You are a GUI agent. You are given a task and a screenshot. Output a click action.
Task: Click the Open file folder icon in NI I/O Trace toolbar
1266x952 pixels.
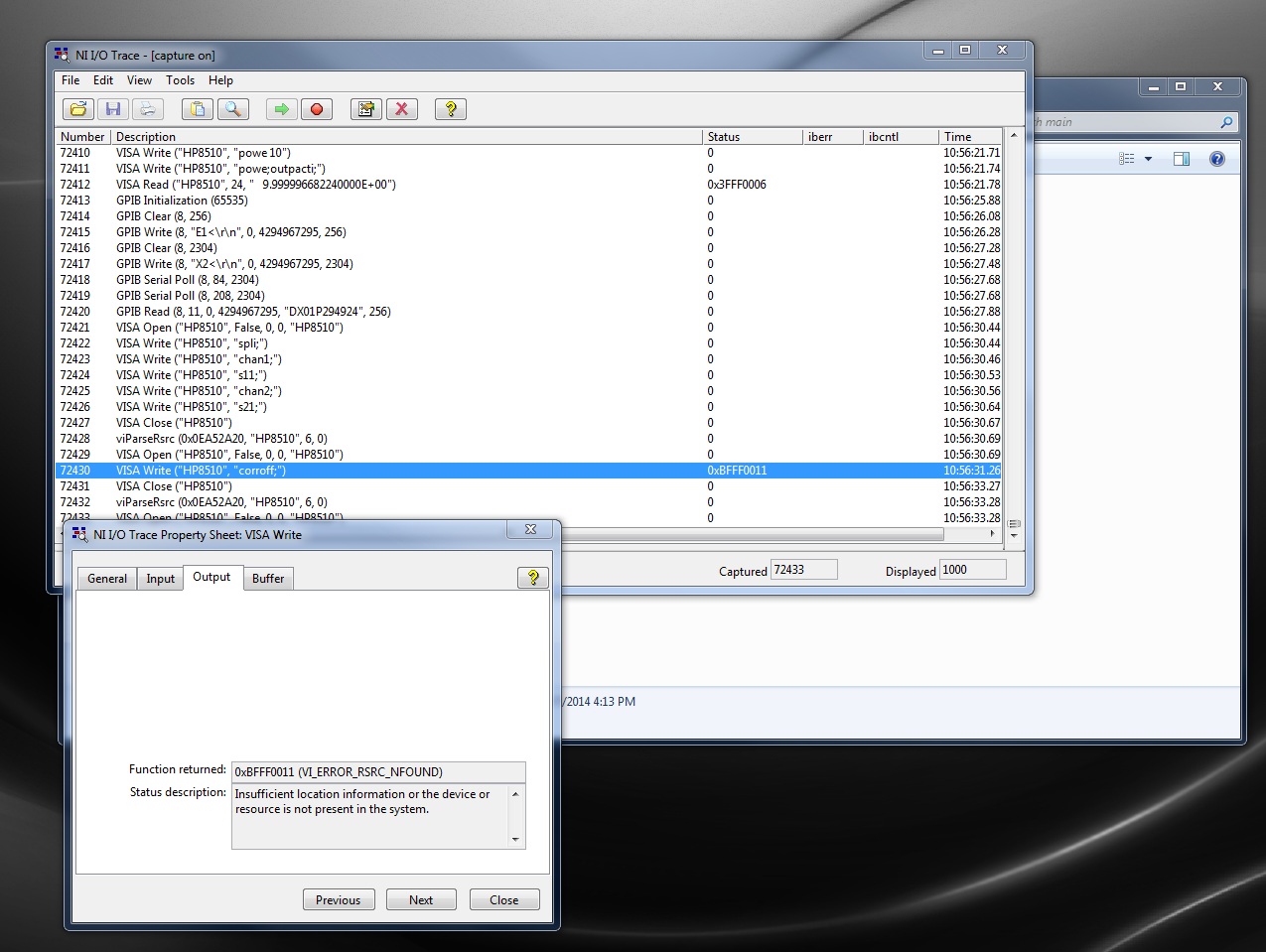[x=78, y=109]
